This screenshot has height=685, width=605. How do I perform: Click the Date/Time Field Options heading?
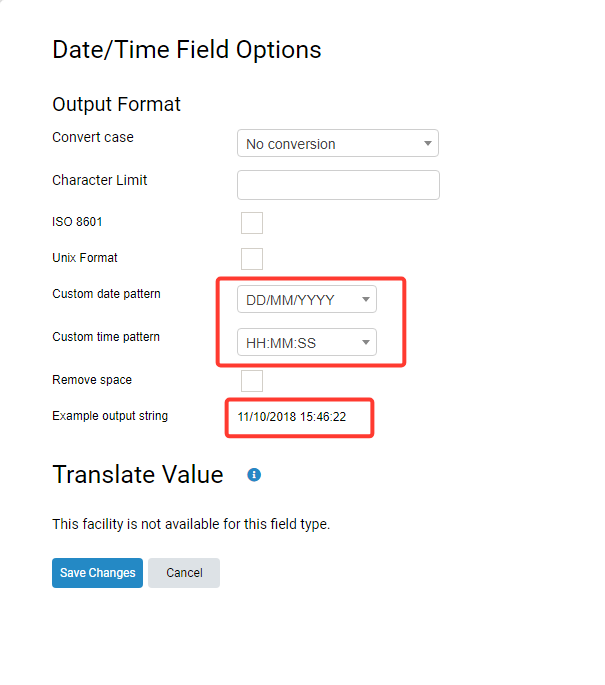coord(187,49)
